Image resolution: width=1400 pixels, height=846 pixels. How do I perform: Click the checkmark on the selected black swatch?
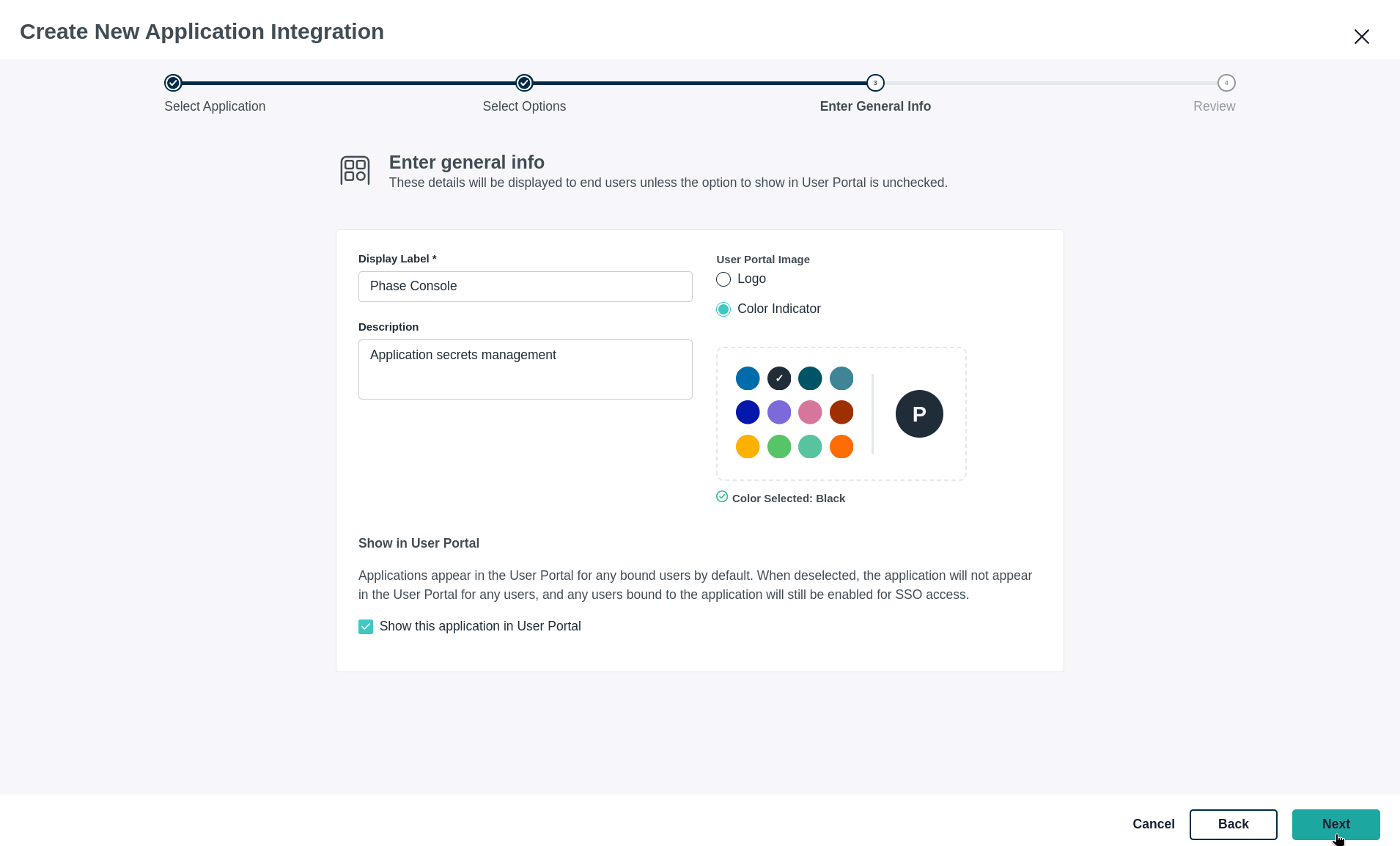pos(778,378)
